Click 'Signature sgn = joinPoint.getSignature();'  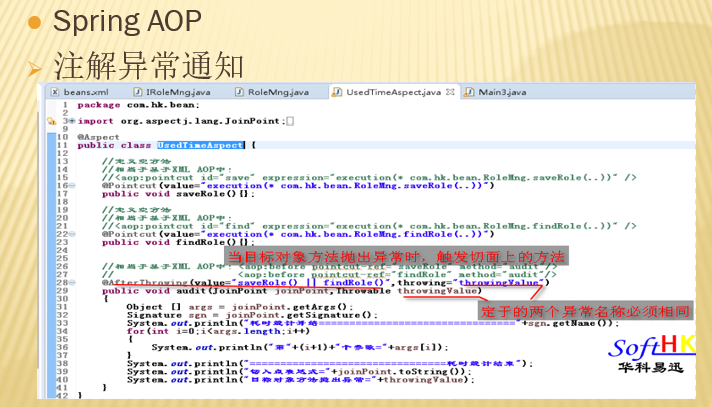tap(252, 315)
